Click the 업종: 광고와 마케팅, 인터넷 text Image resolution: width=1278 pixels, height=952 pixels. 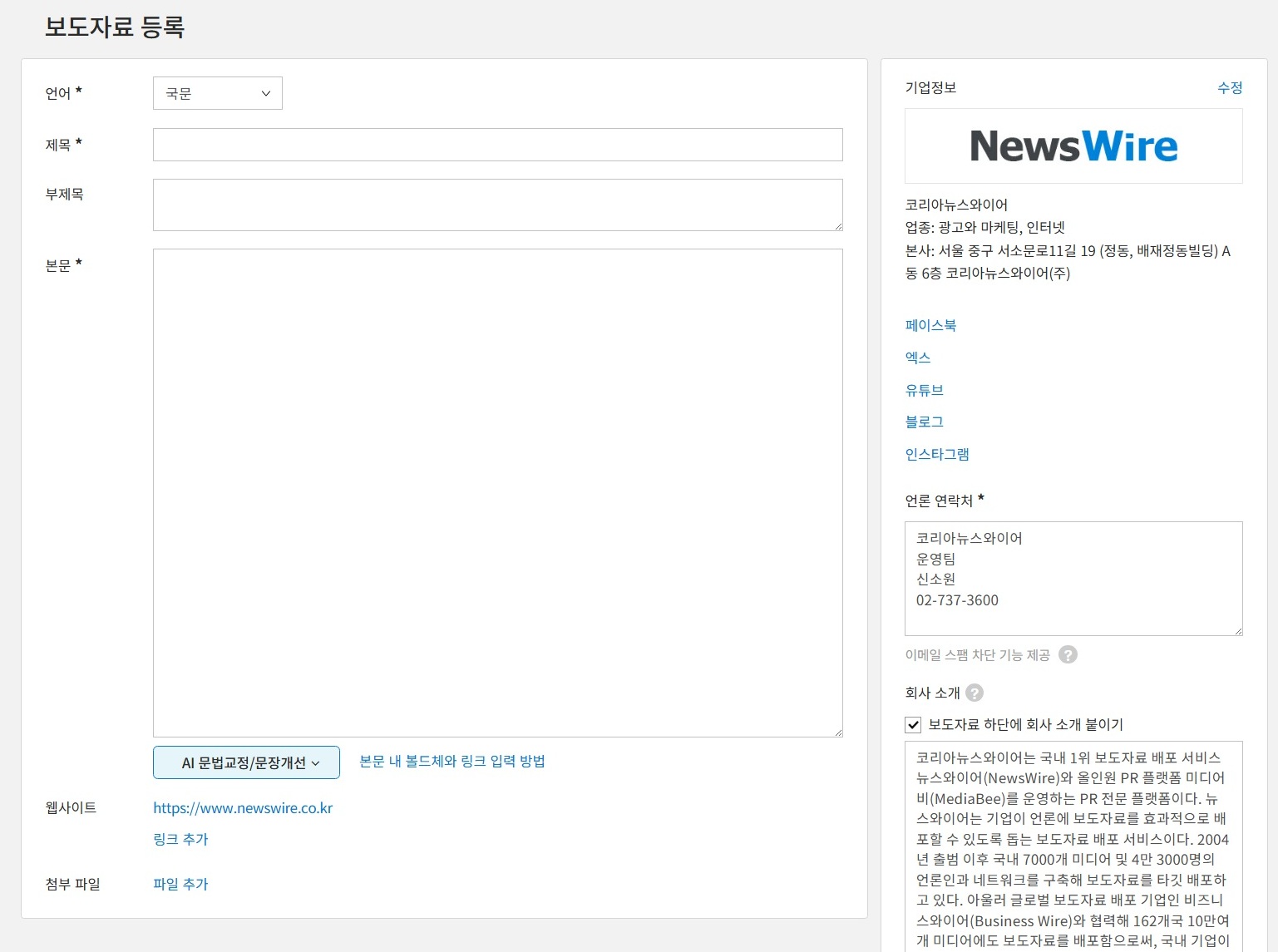pos(985,228)
